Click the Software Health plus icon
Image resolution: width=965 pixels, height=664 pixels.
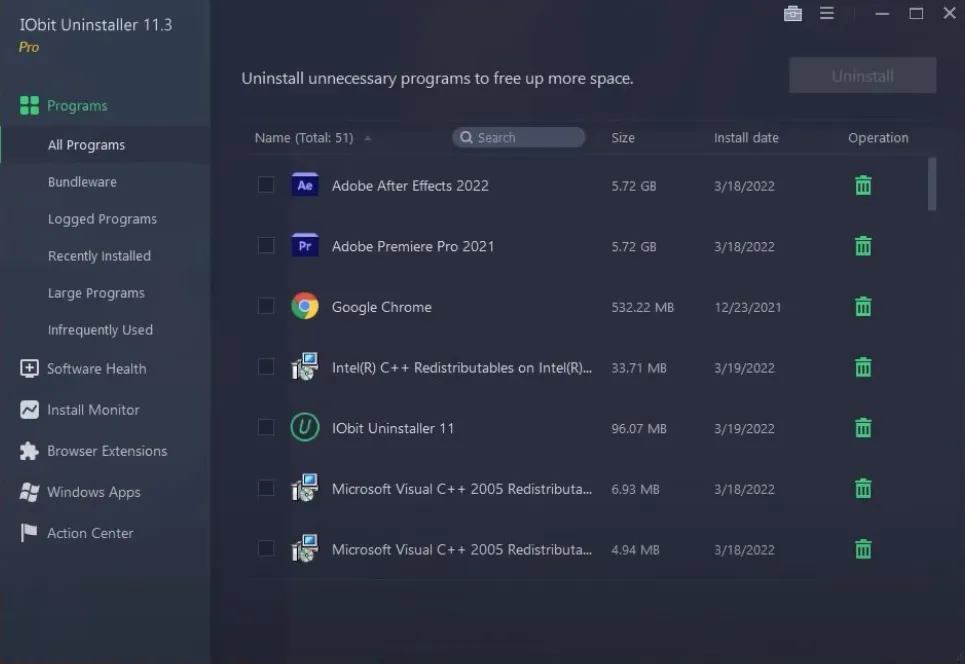[x=29, y=368]
